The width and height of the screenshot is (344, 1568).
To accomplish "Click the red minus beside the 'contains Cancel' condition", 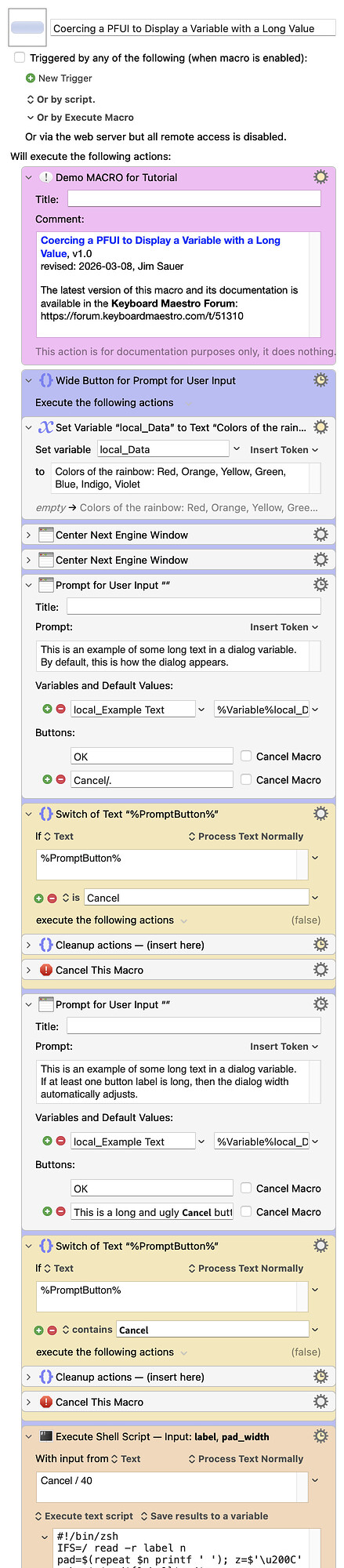I will click(52, 1330).
